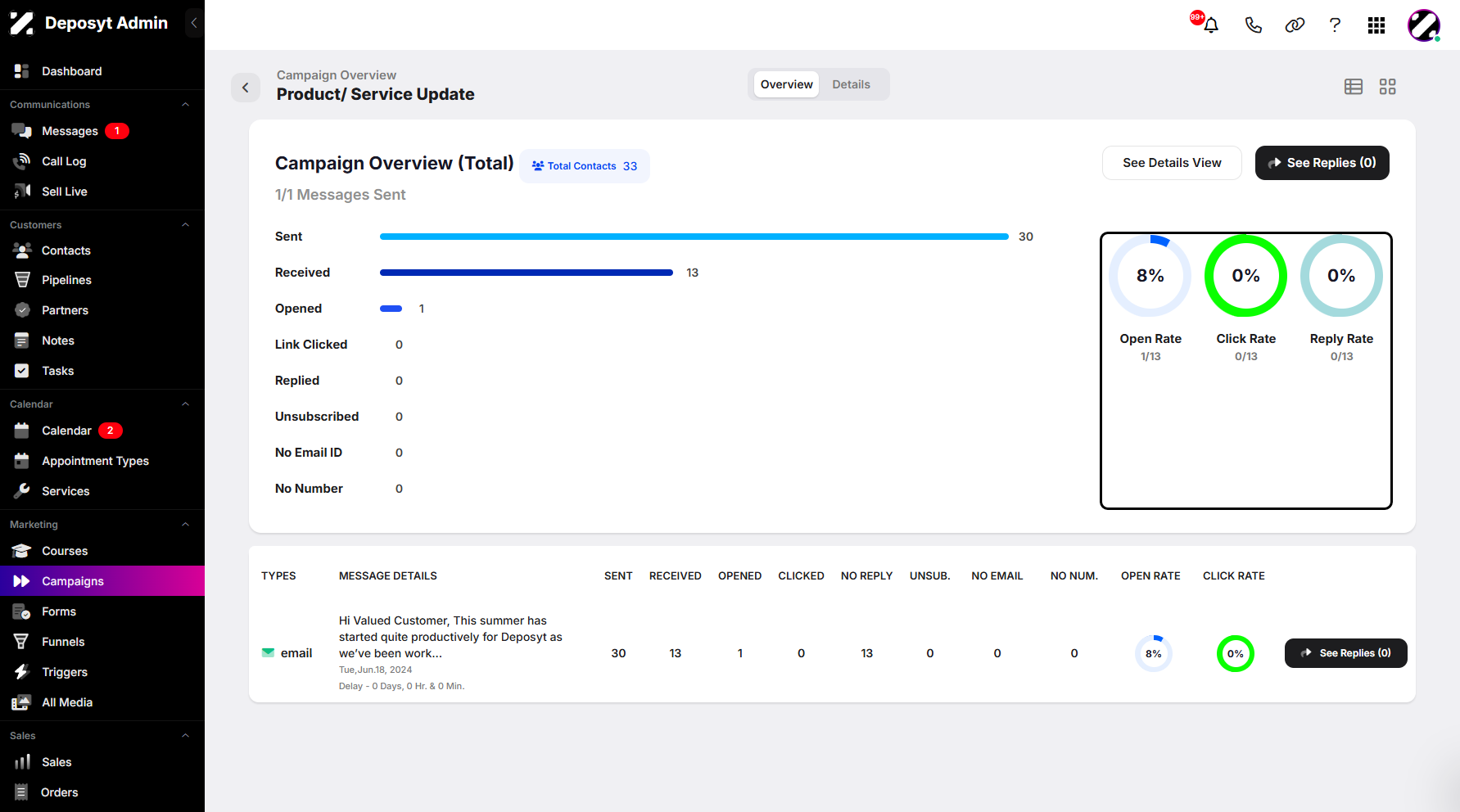This screenshot has width=1460, height=812.
Task: Switch to grid card view icon
Action: coord(1387,87)
